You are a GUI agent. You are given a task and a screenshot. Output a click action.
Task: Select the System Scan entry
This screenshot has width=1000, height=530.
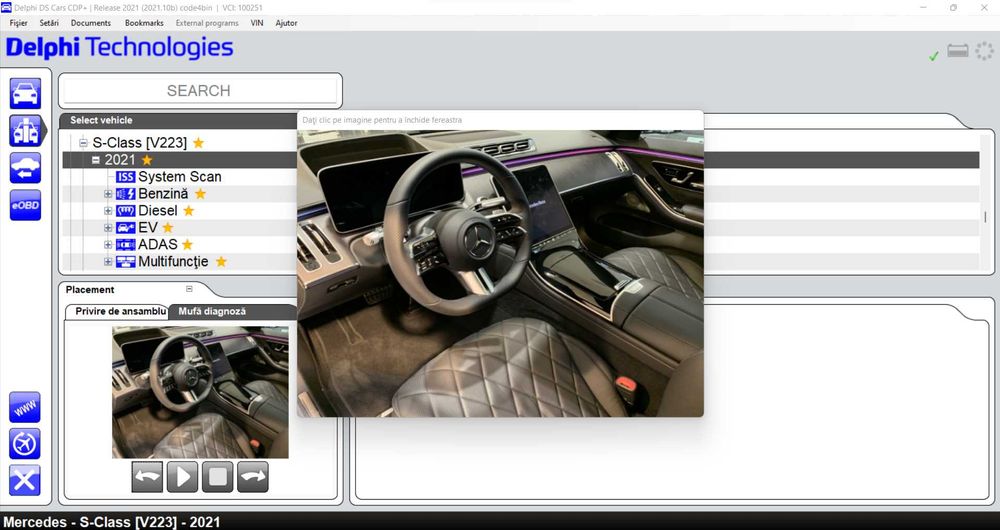tap(180, 177)
